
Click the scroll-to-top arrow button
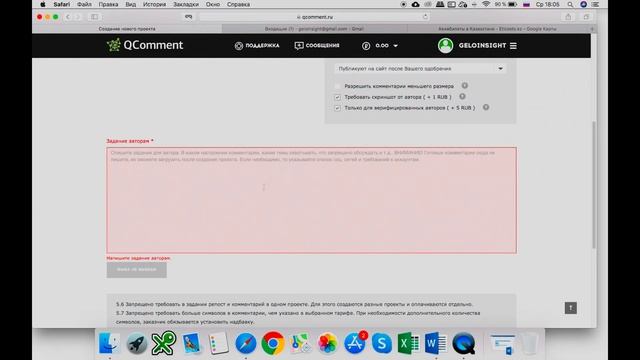click(571, 308)
